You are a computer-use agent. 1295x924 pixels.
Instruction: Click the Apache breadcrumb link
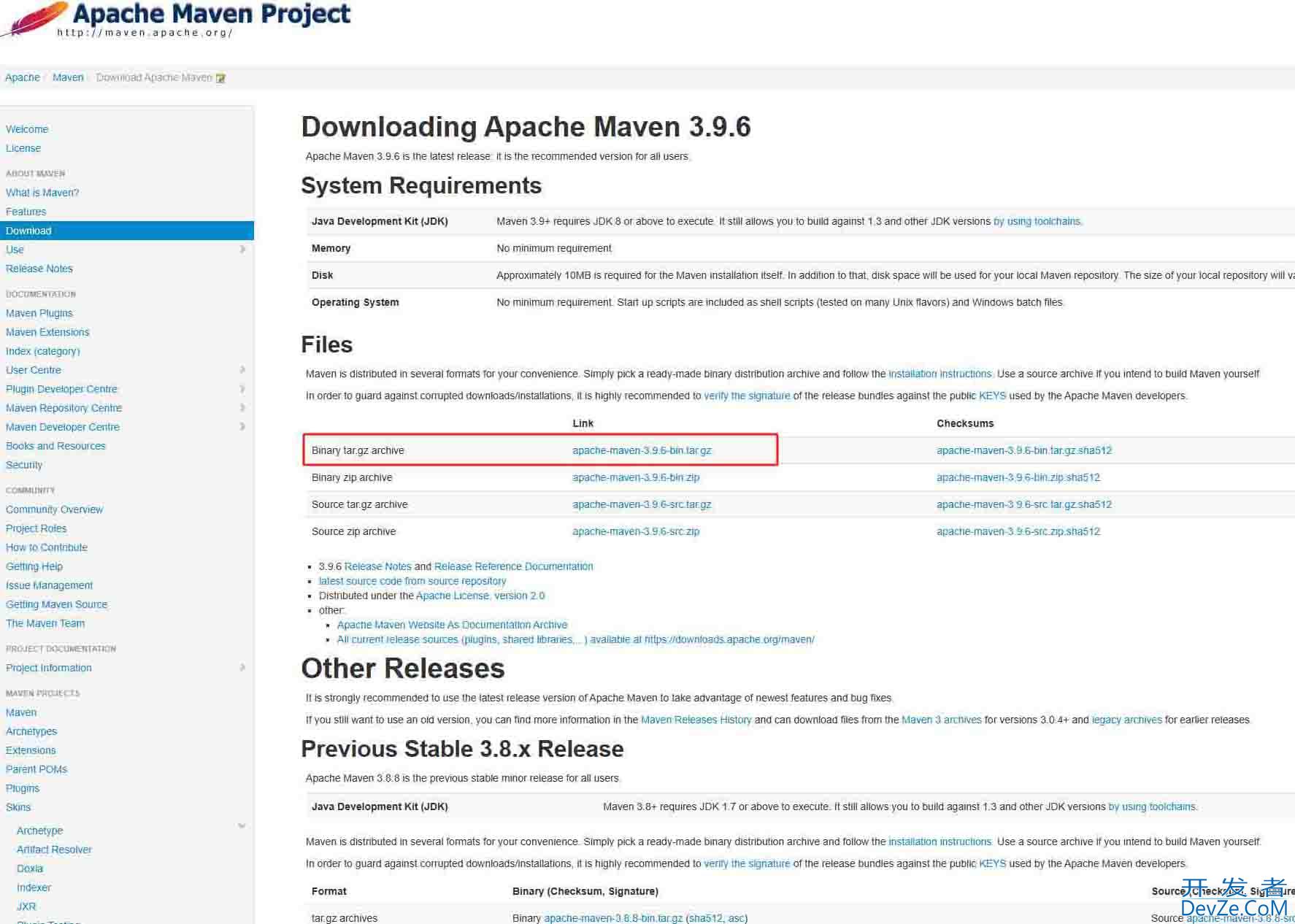(23, 77)
